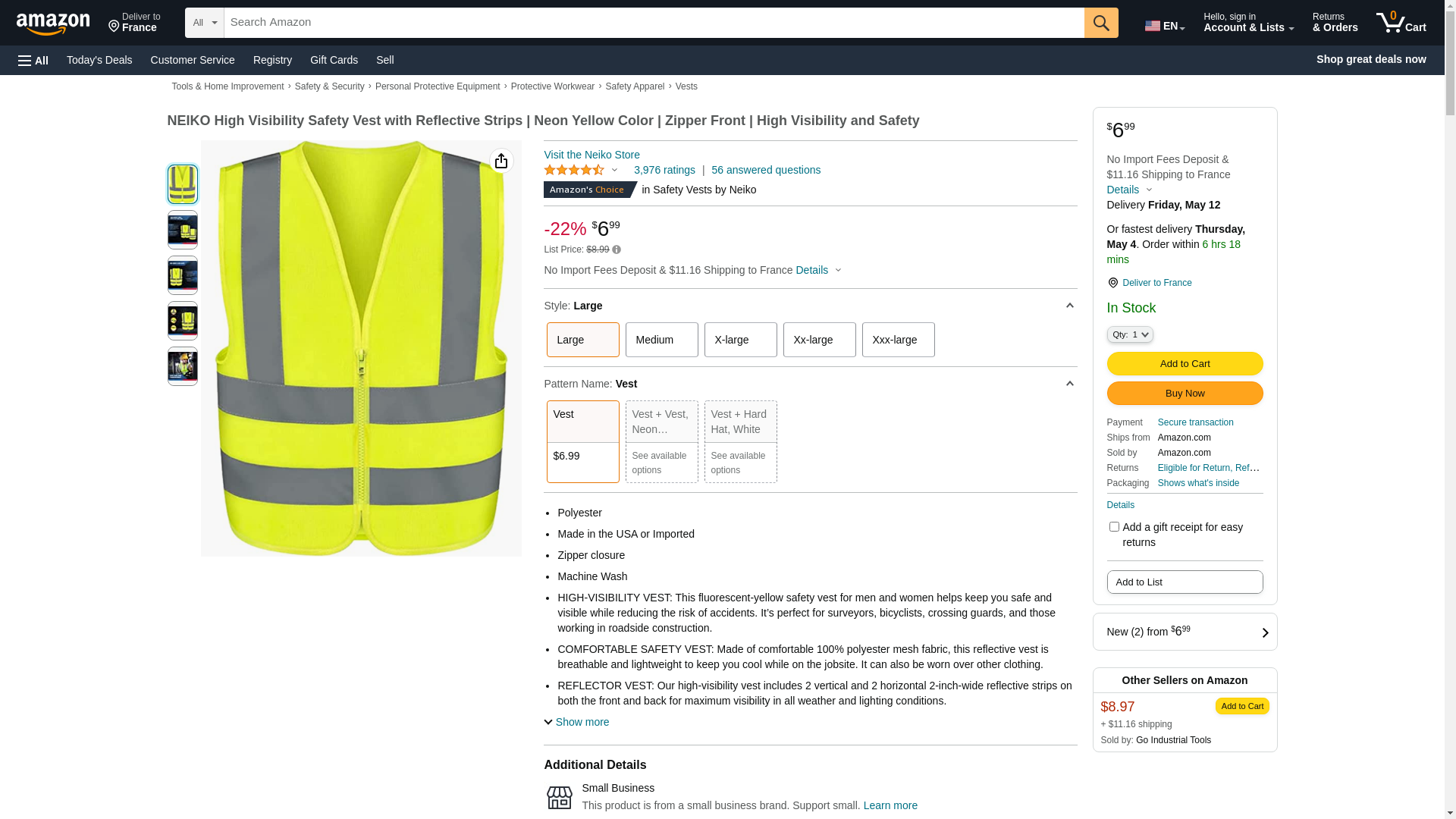This screenshot has width=1456, height=819.
Task: Collapse the Pattern Name section chevron
Action: (1069, 384)
